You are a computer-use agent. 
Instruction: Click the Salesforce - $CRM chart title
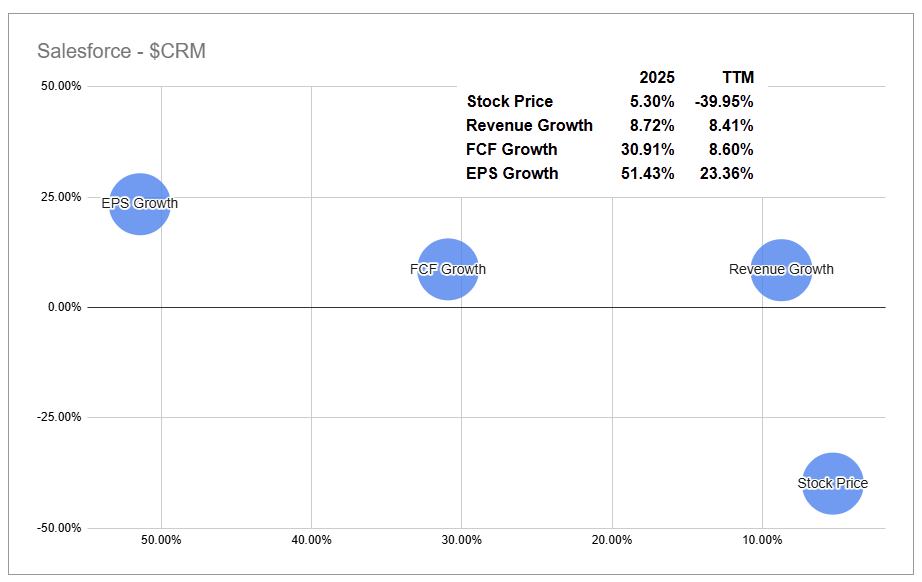121,51
